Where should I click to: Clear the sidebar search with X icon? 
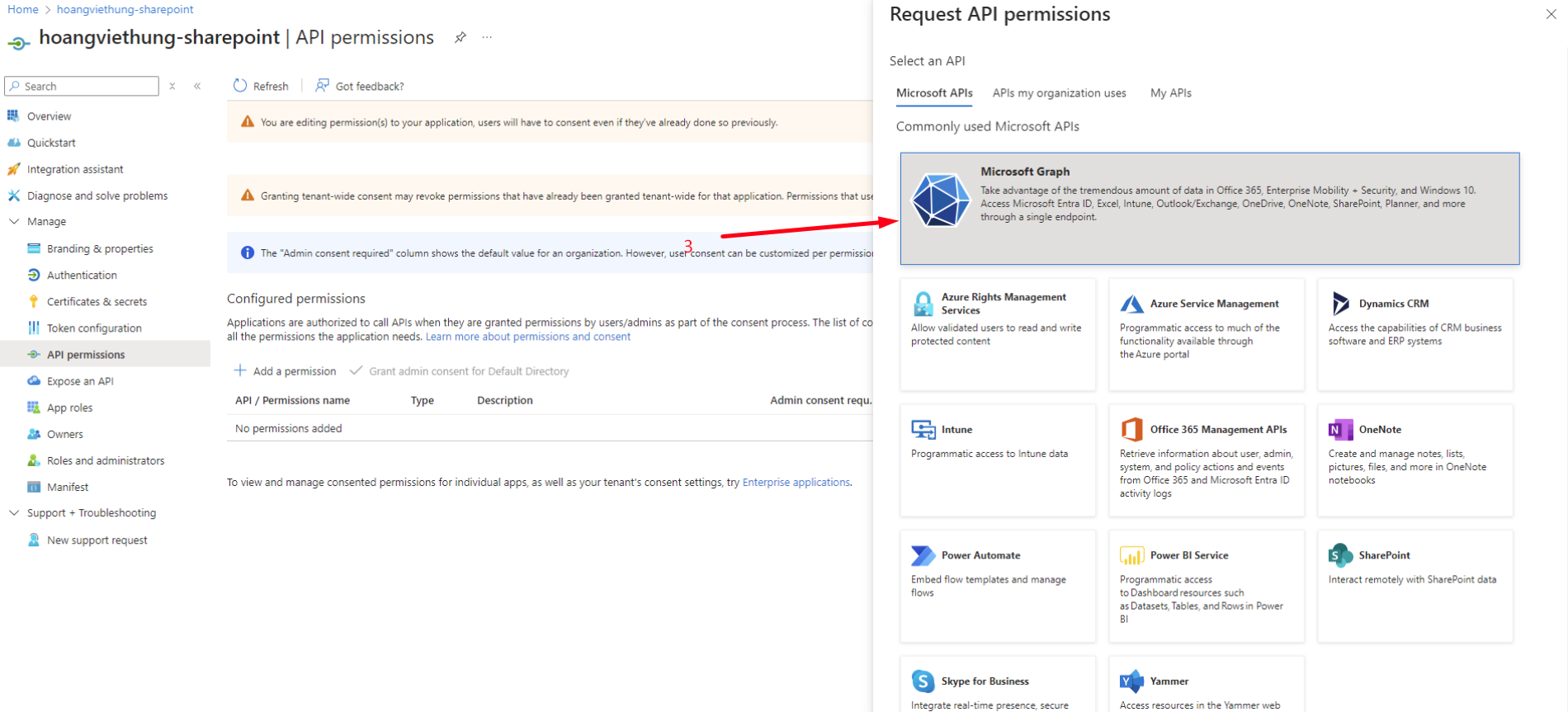[172, 86]
